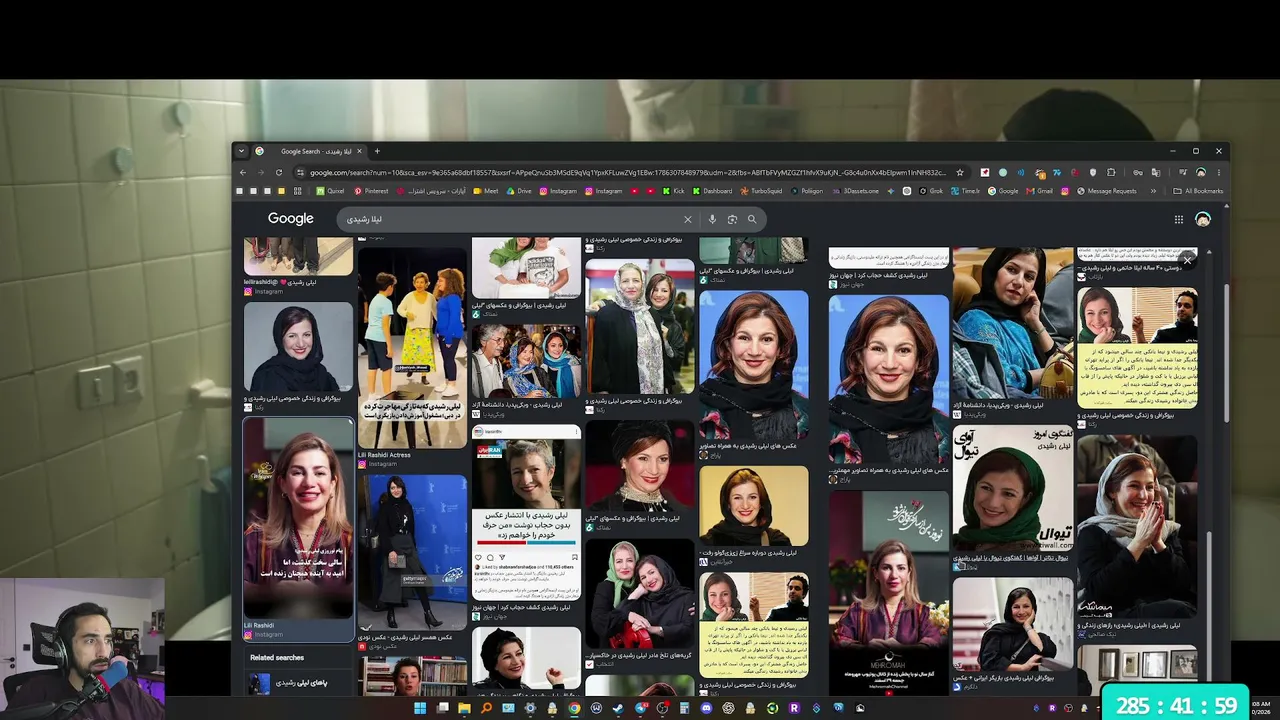
Task: Go to the Google homepage via the logo
Action: point(291,219)
